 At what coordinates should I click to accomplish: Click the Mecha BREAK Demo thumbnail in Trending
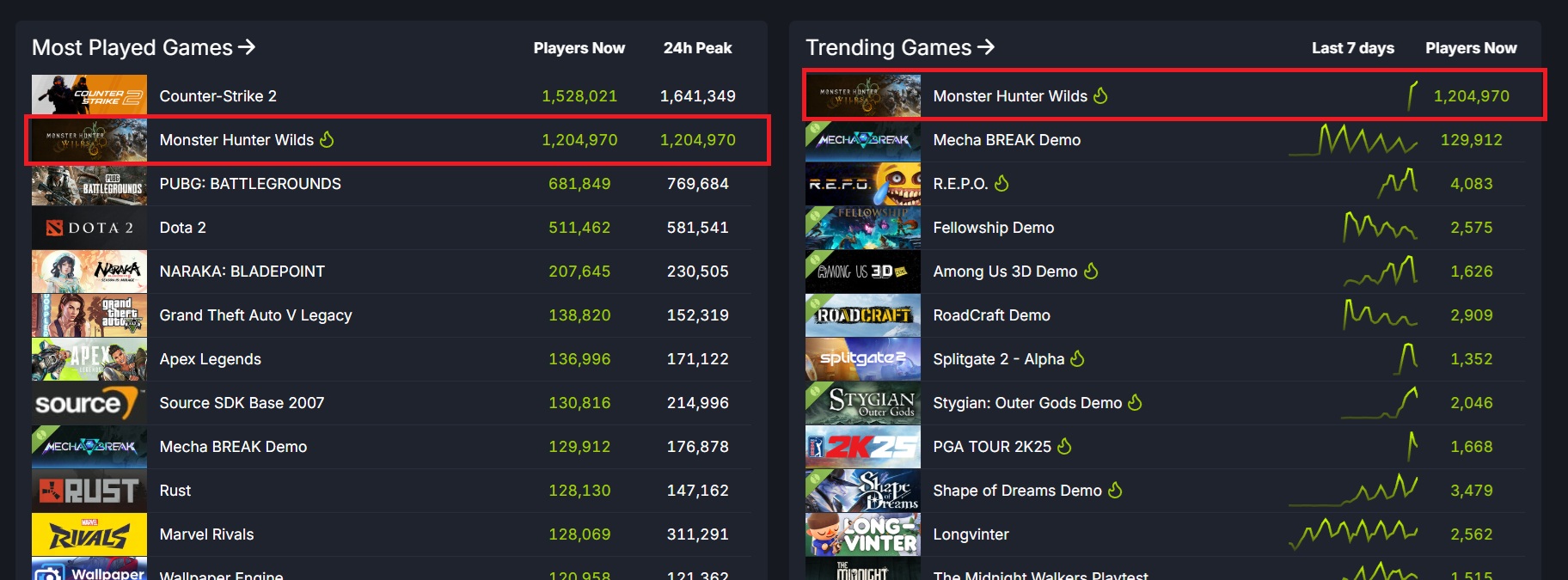[x=863, y=139]
